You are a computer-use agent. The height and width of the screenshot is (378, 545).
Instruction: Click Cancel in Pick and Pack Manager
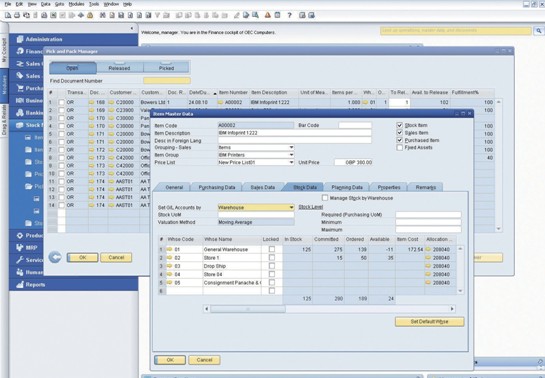[116, 257]
